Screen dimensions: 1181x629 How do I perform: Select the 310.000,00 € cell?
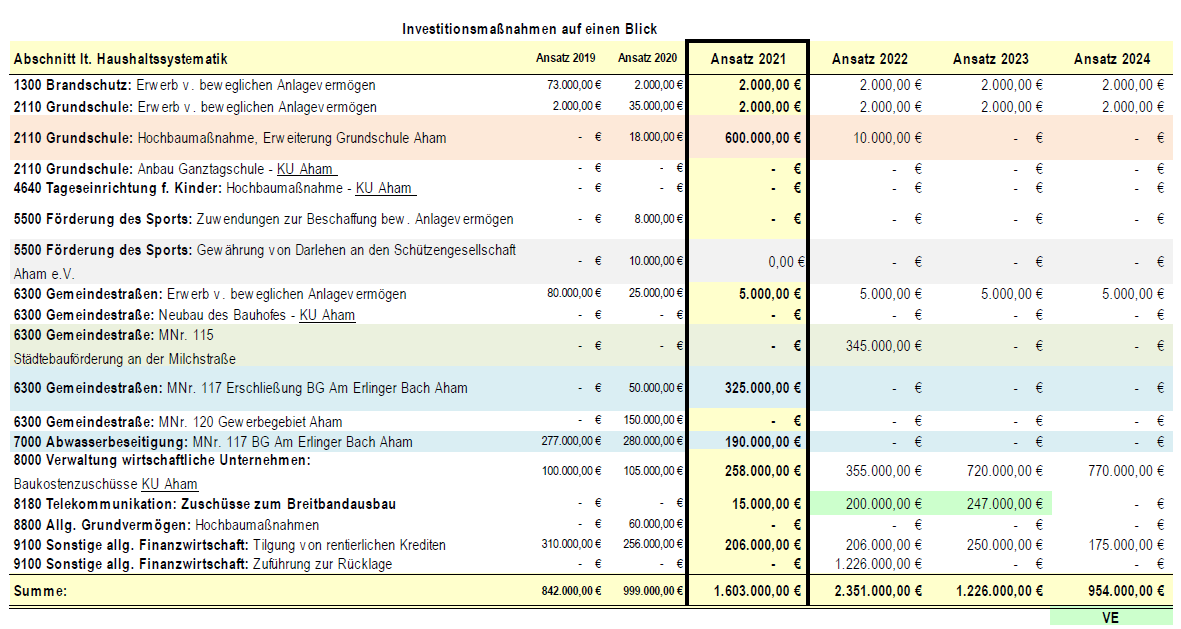click(x=571, y=544)
